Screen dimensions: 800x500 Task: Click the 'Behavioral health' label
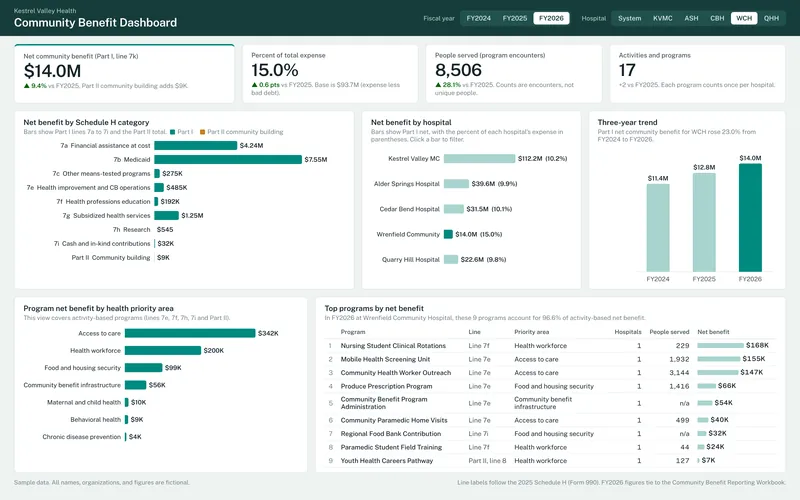(x=95, y=419)
